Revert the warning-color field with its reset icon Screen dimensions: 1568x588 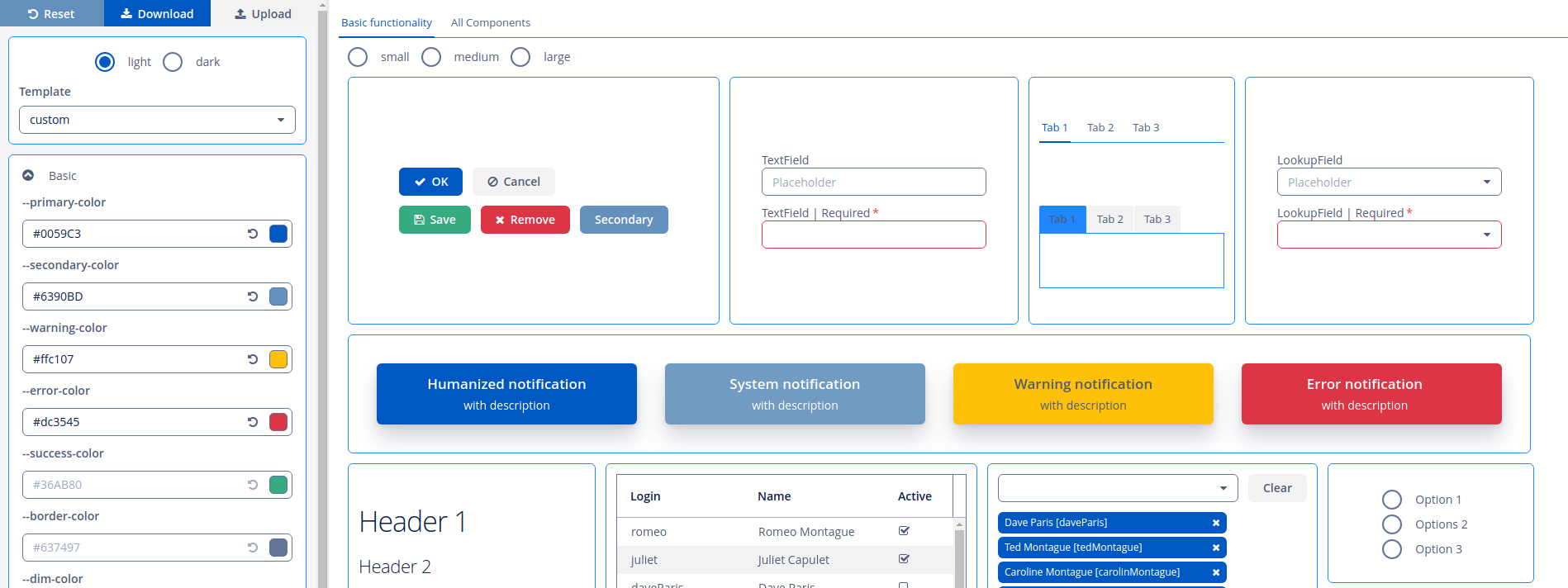[253, 359]
